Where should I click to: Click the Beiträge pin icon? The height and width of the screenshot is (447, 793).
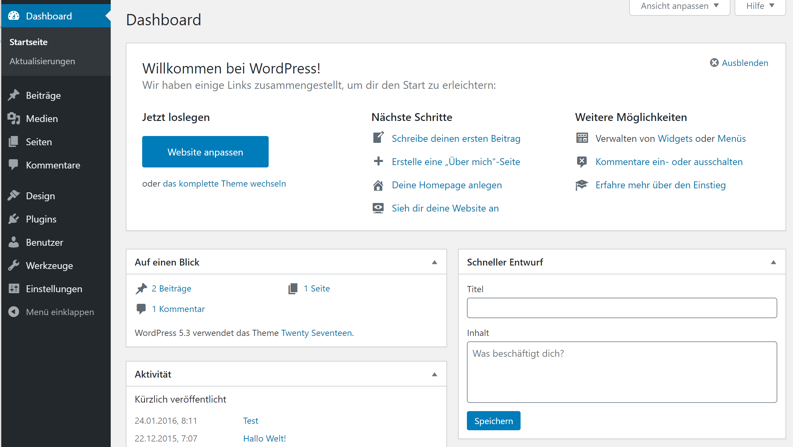tap(14, 95)
